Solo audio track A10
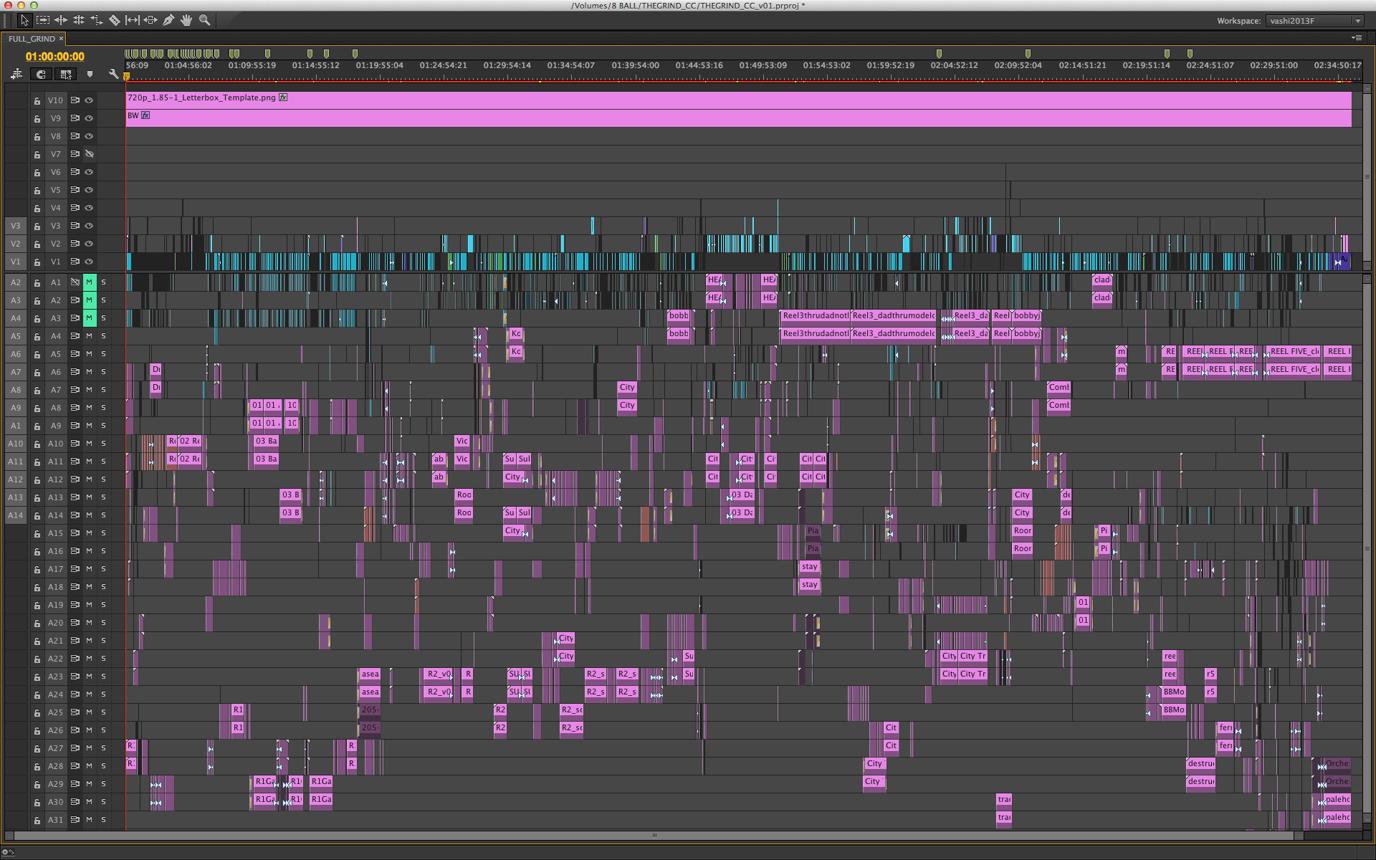1376x860 pixels. [x=103, y=443]
